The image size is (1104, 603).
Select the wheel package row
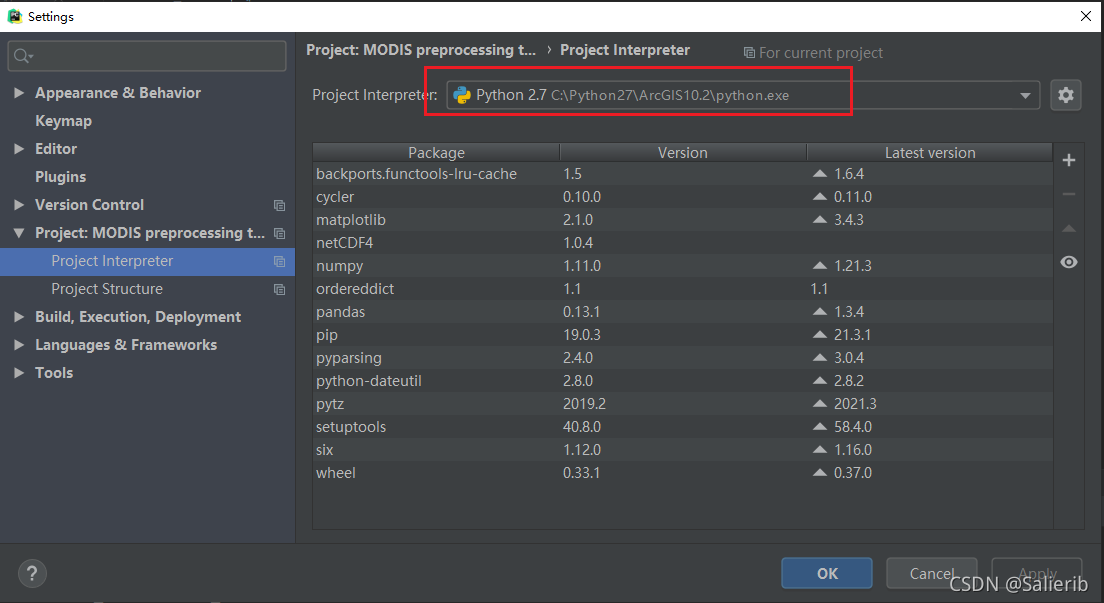tap(683, 473)
